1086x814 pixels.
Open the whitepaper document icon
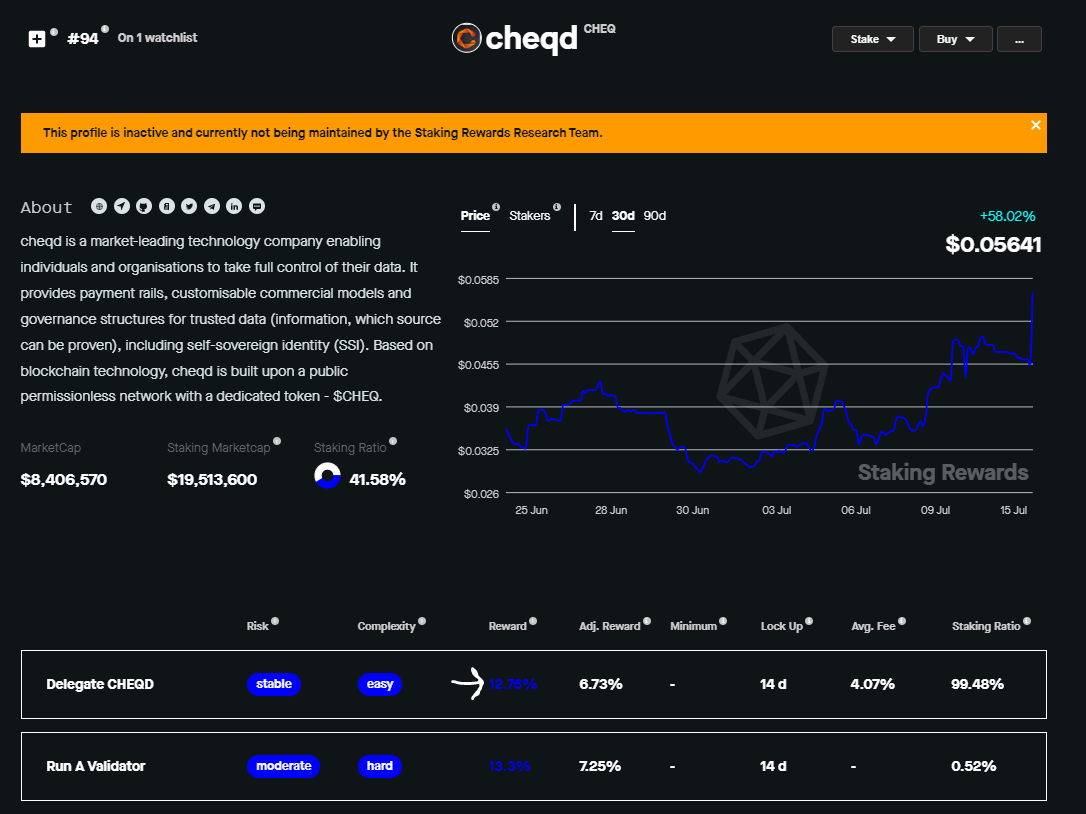[167, 206]
